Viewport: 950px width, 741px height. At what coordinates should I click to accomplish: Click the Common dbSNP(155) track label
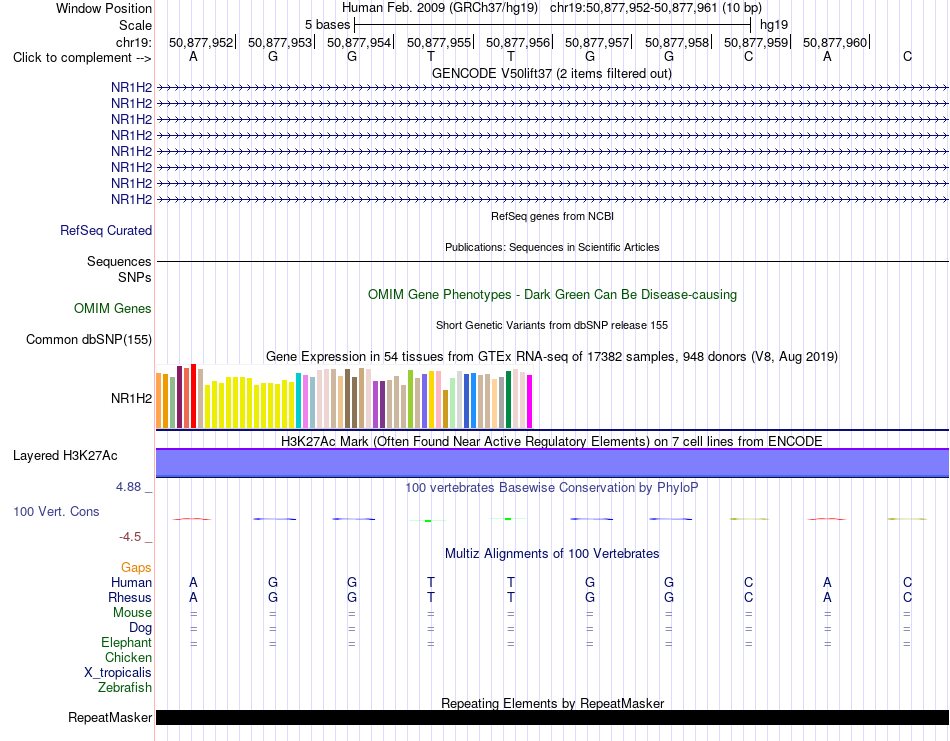coord(88,339)
